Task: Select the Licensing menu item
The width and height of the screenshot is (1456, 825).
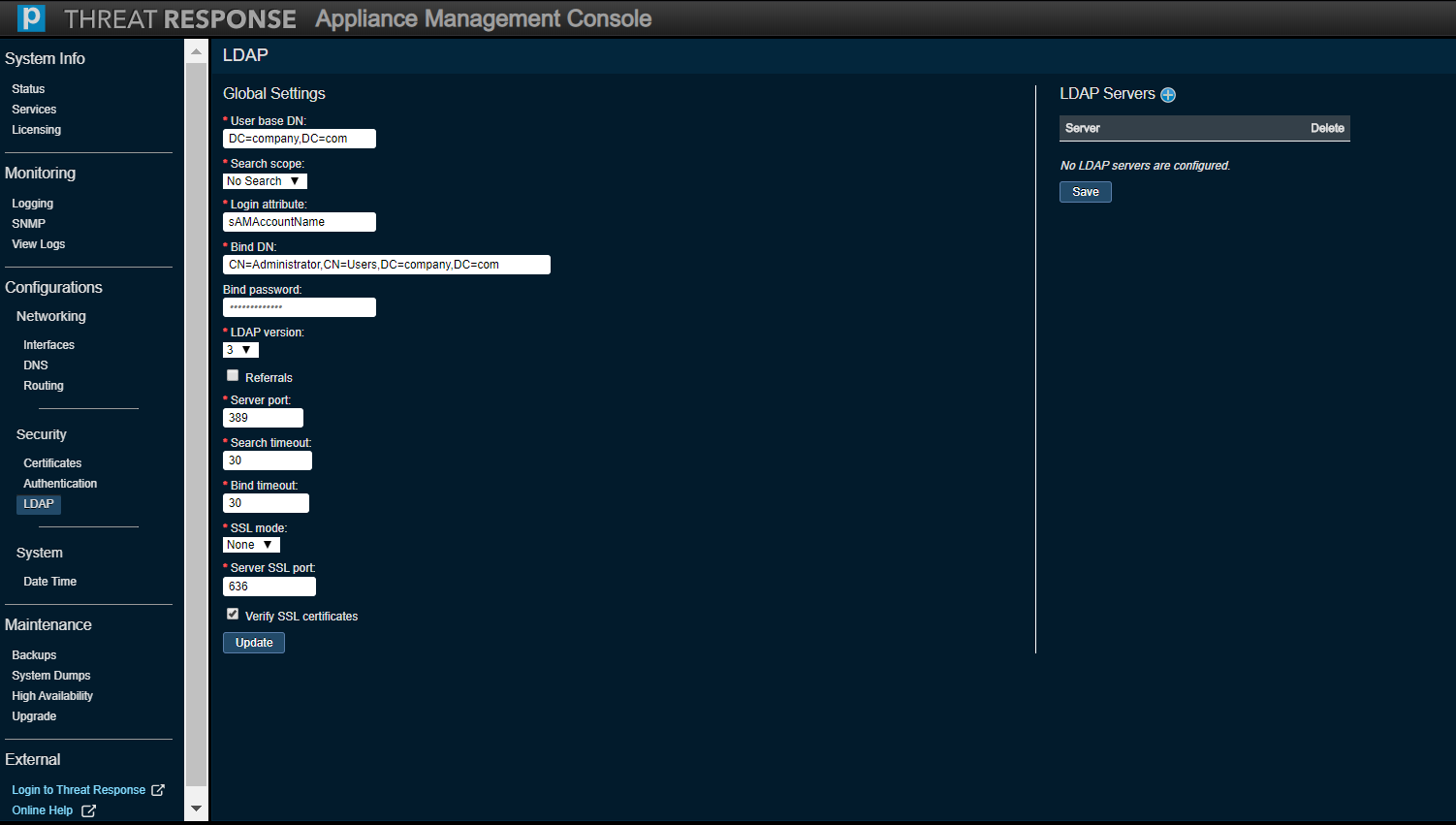Action: point(36,130)
